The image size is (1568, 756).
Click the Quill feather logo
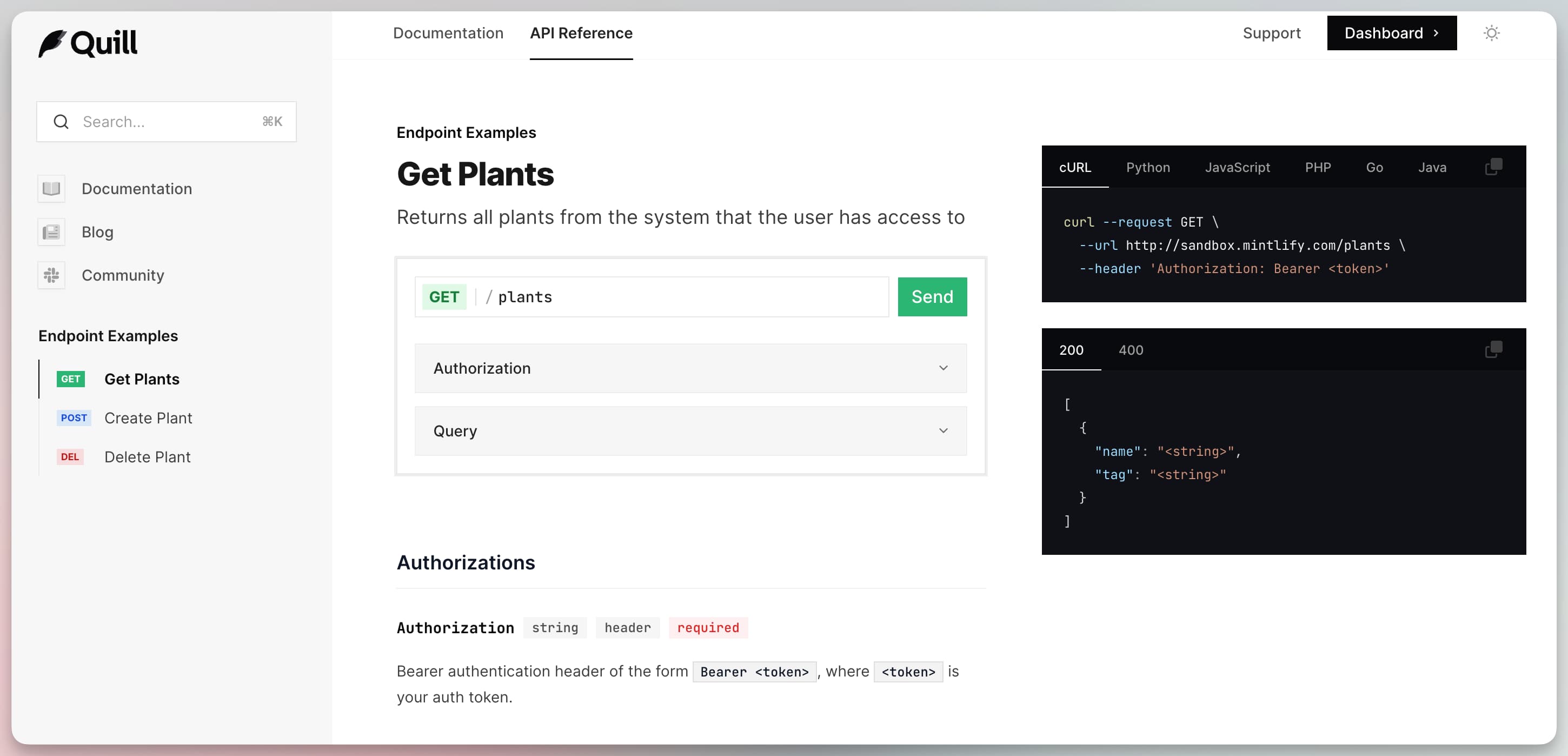click(x=52, y=43)
